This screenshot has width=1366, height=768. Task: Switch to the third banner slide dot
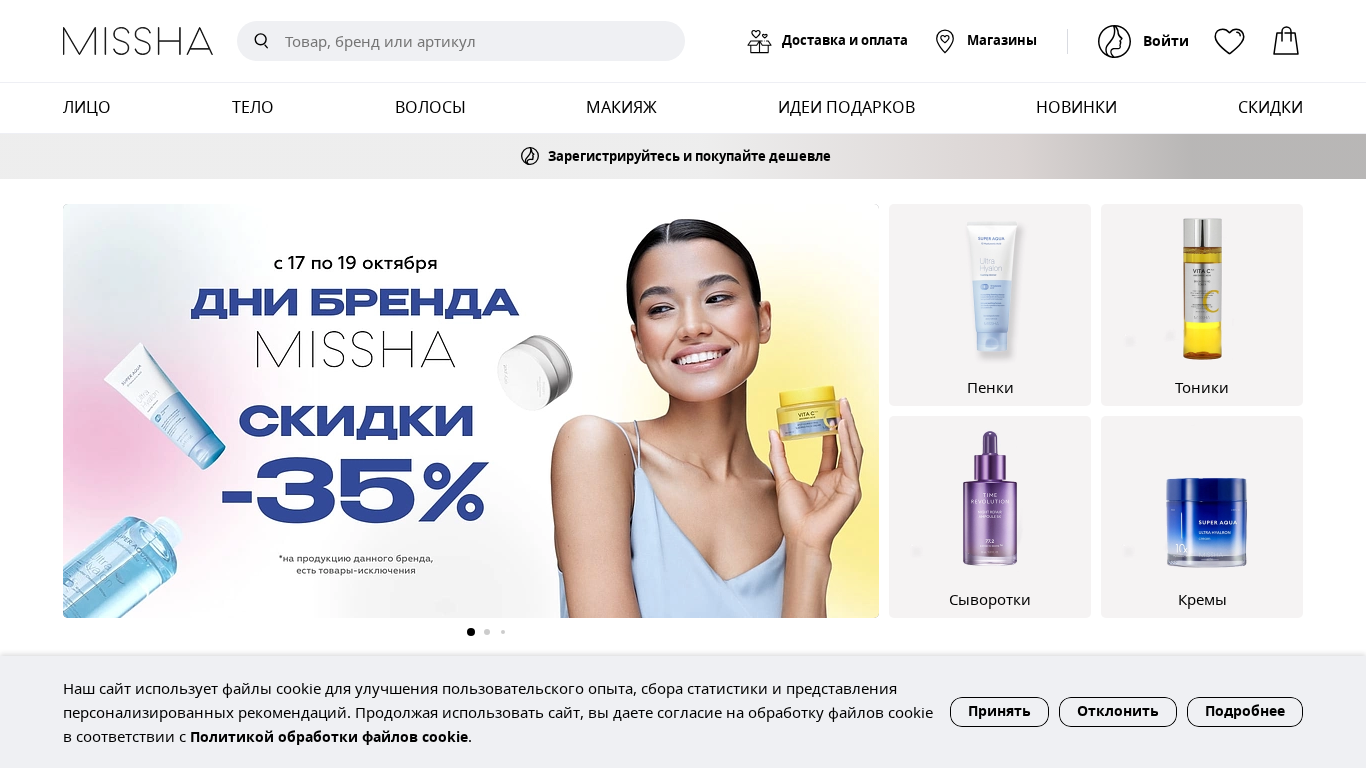tap(503, 632)
